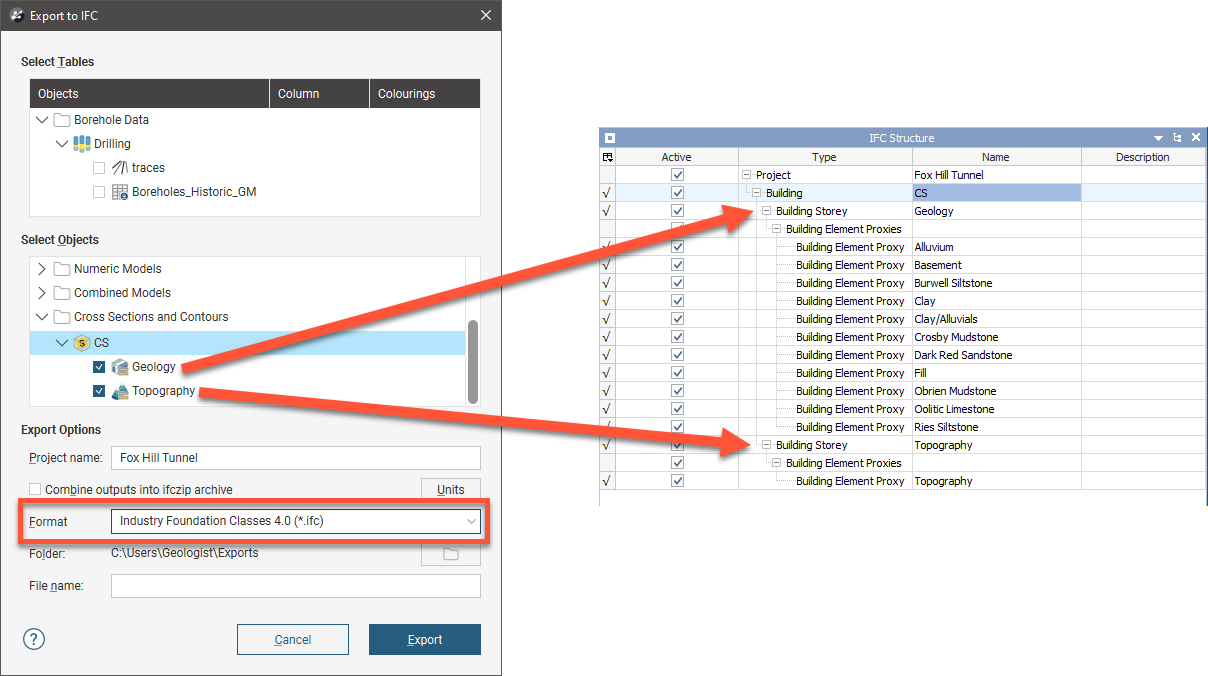The height and width of the screenshot is (676, 1208).
Task: Collapse the Borehole Data folder
Action: click(42, 120)
